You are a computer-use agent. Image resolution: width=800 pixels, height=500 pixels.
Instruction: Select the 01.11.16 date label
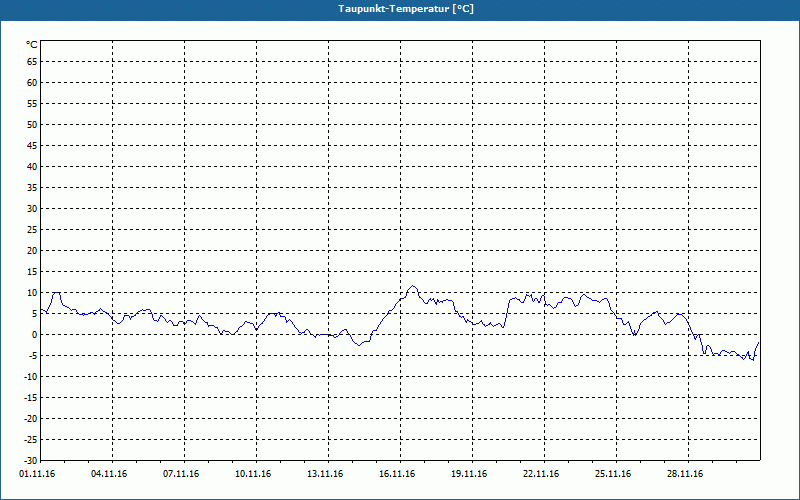pos(37,474)
